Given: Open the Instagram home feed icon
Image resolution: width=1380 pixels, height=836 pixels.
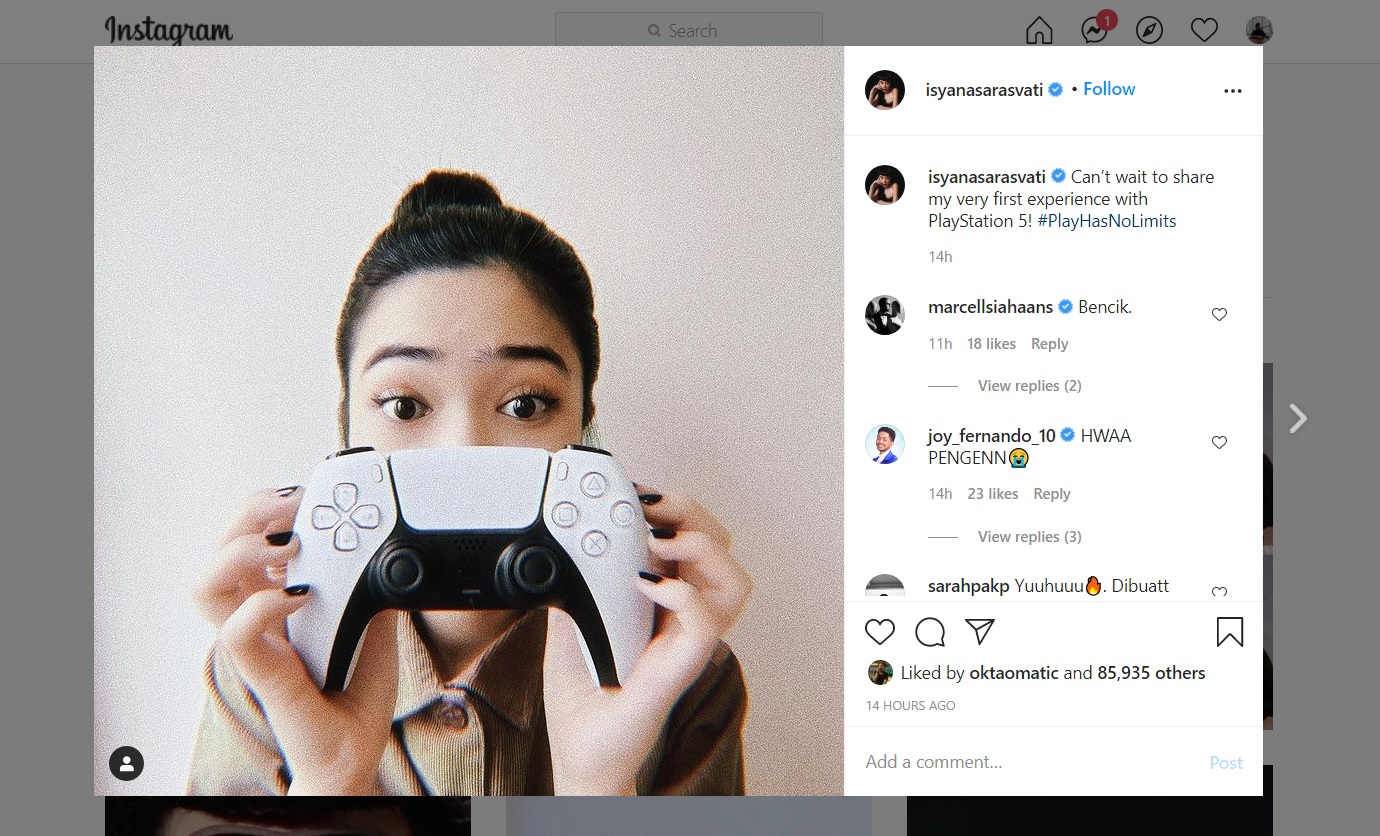Looking at the screenshot, I should (x=1039, y=31).
